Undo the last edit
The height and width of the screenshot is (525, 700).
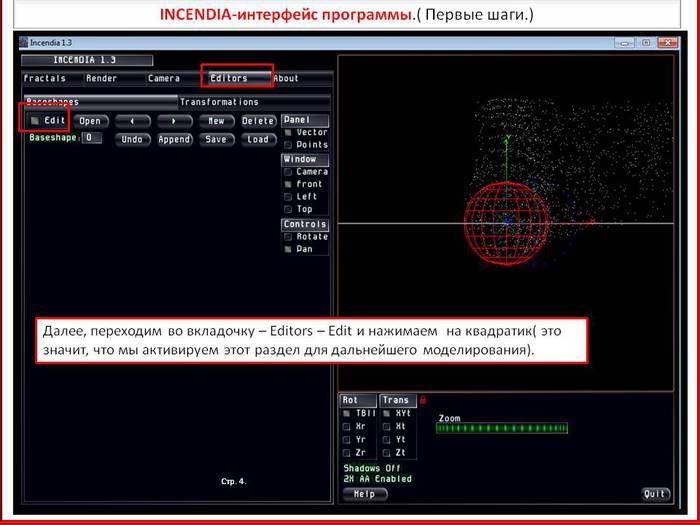(132, 140)
